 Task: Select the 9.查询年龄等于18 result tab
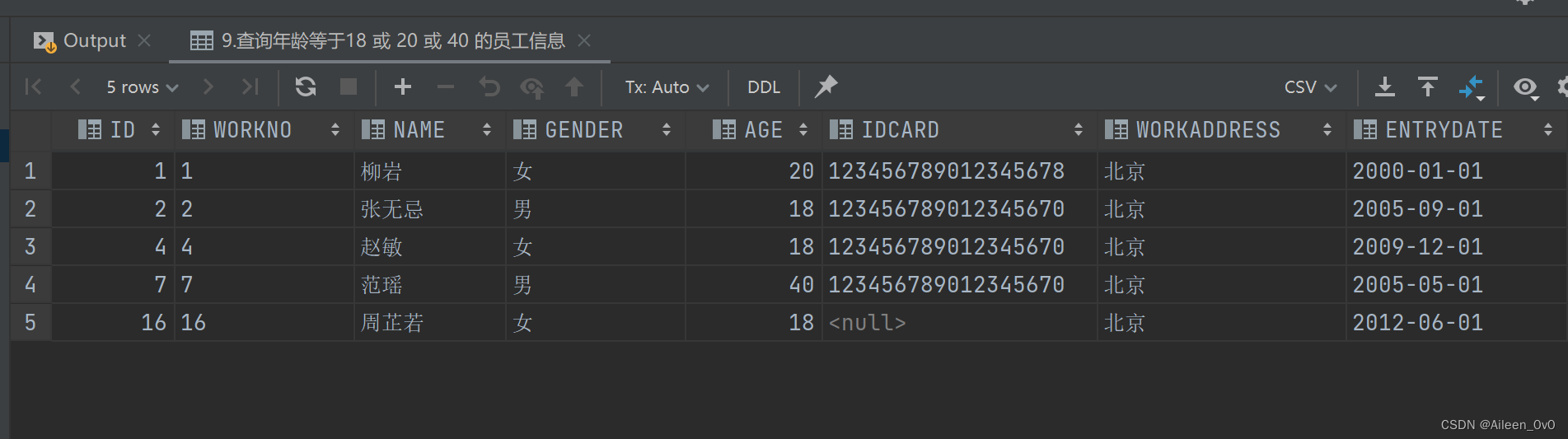[392, 40]
